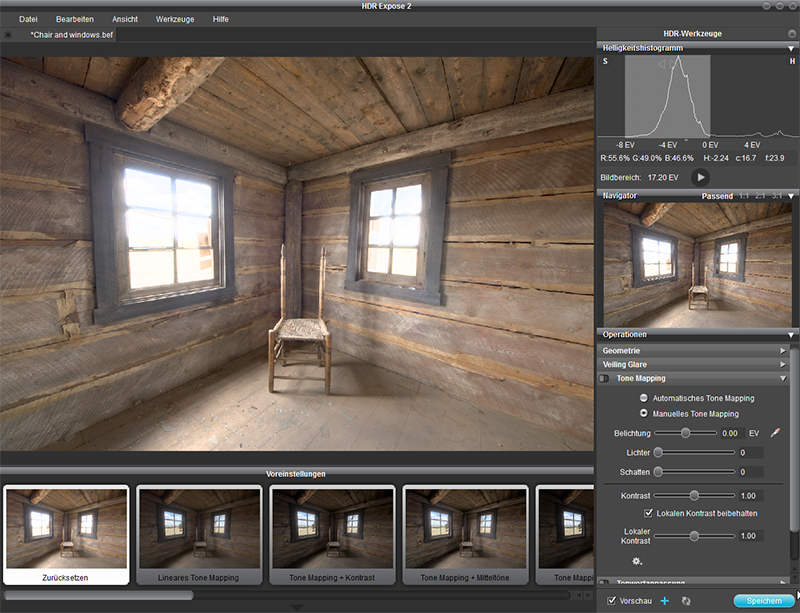Click the Belichtung eyedropper icon

(775, 433)
